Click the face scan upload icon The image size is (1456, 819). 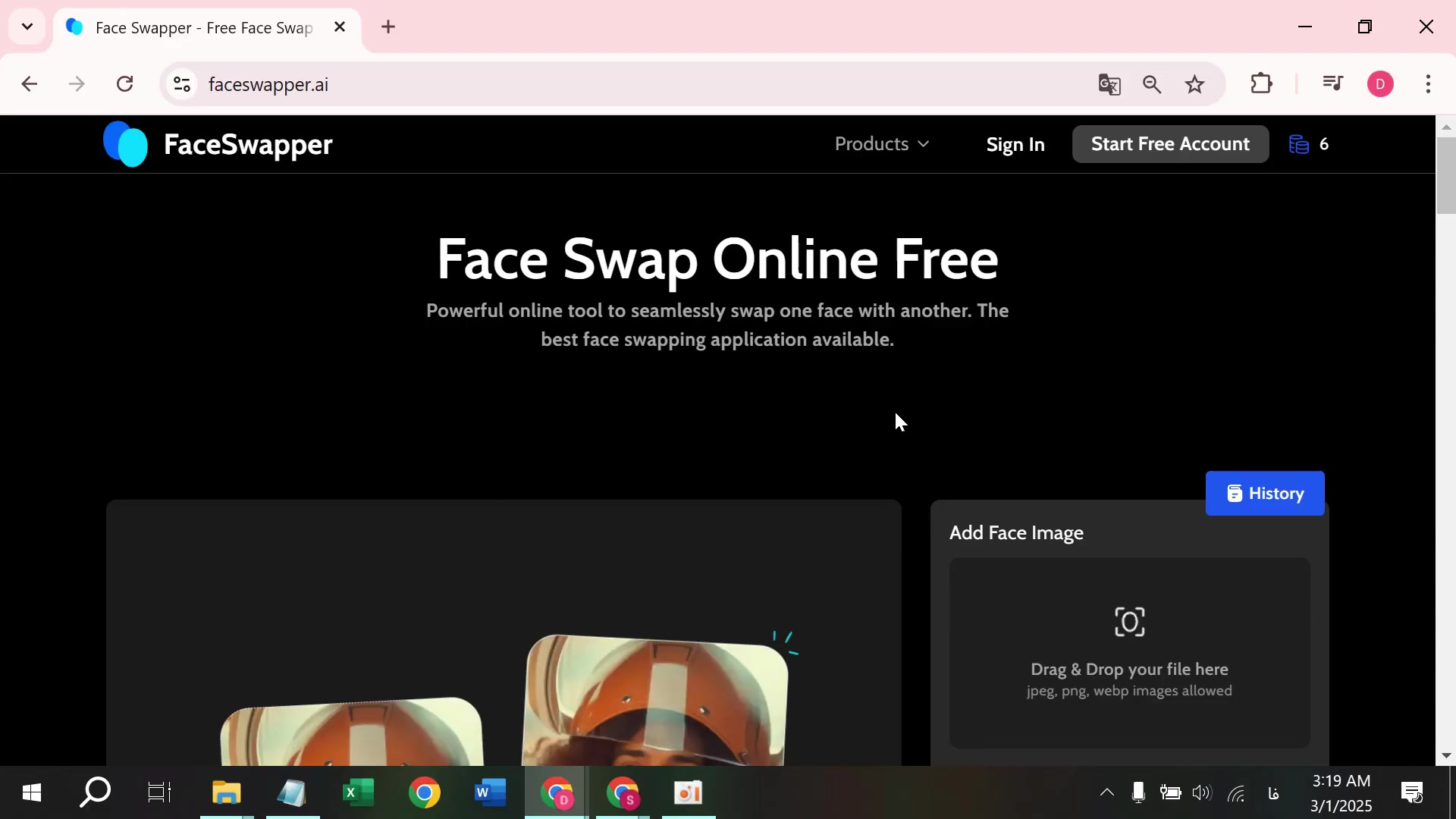click(1129, 622)
